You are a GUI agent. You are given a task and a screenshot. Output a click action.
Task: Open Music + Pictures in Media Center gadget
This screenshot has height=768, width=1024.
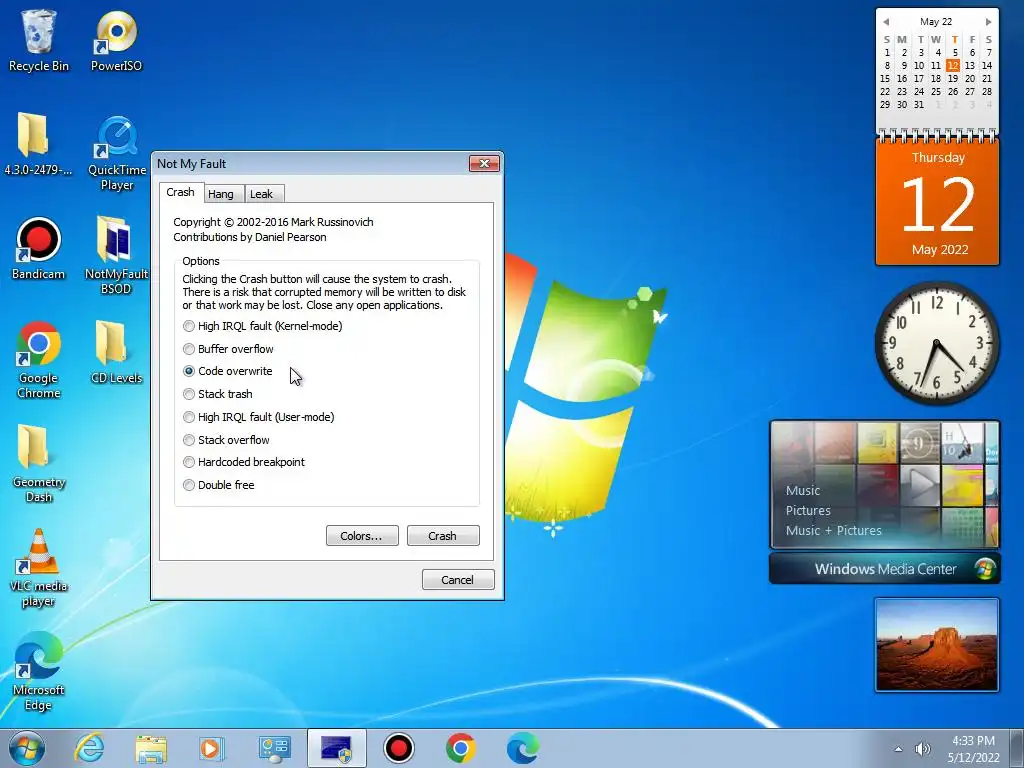833,530
